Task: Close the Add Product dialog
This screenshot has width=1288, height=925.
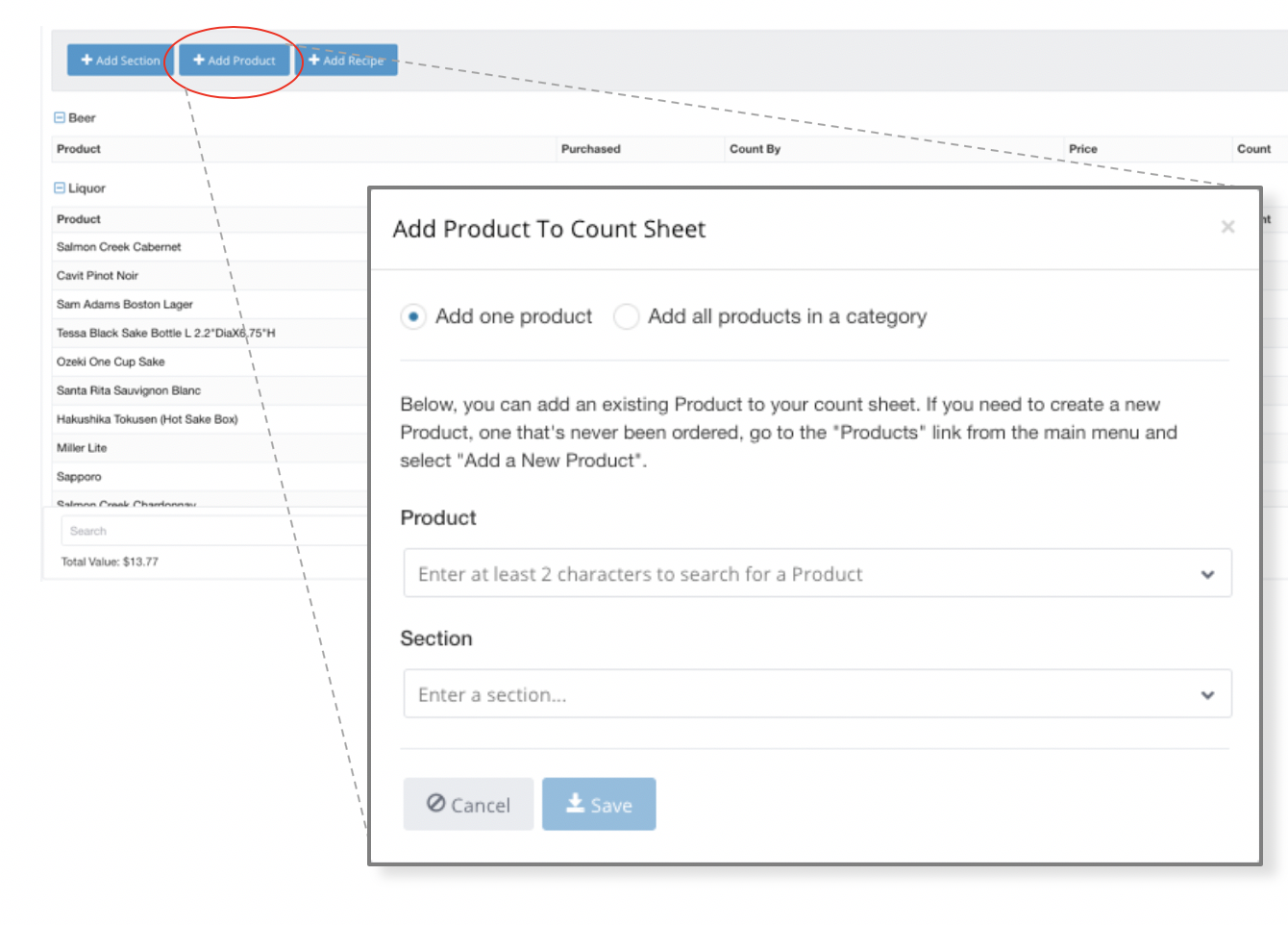Action: click(1227, 227)
